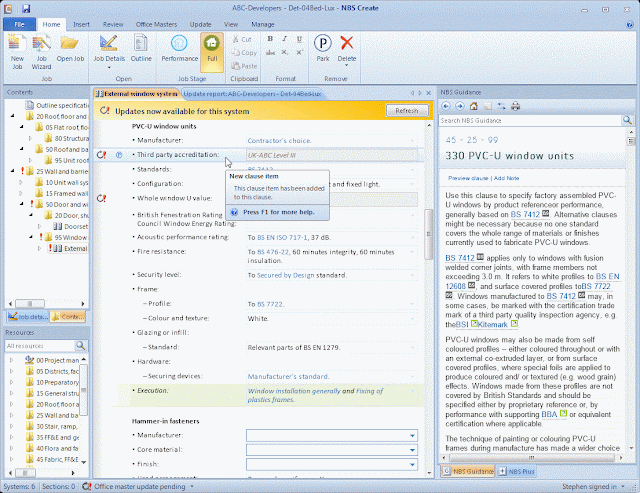Open the Manage ribbon tab

tap(262, 24)
